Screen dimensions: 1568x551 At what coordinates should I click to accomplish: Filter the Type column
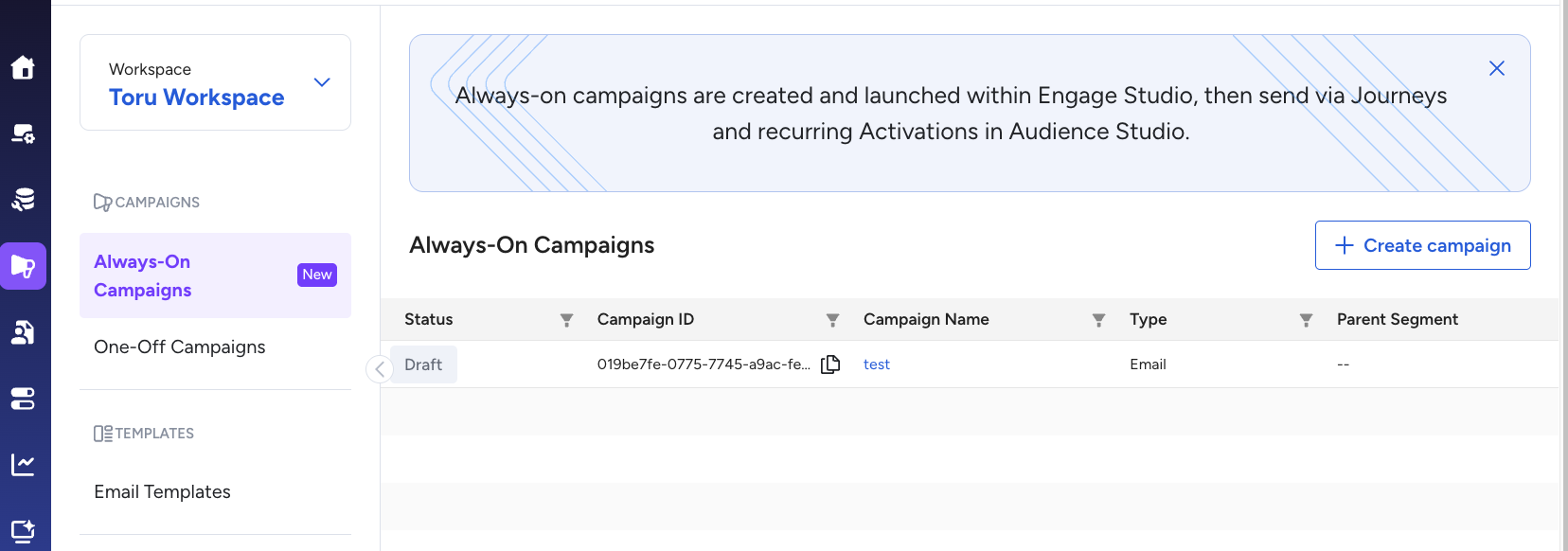click(x=1306, y=320)
